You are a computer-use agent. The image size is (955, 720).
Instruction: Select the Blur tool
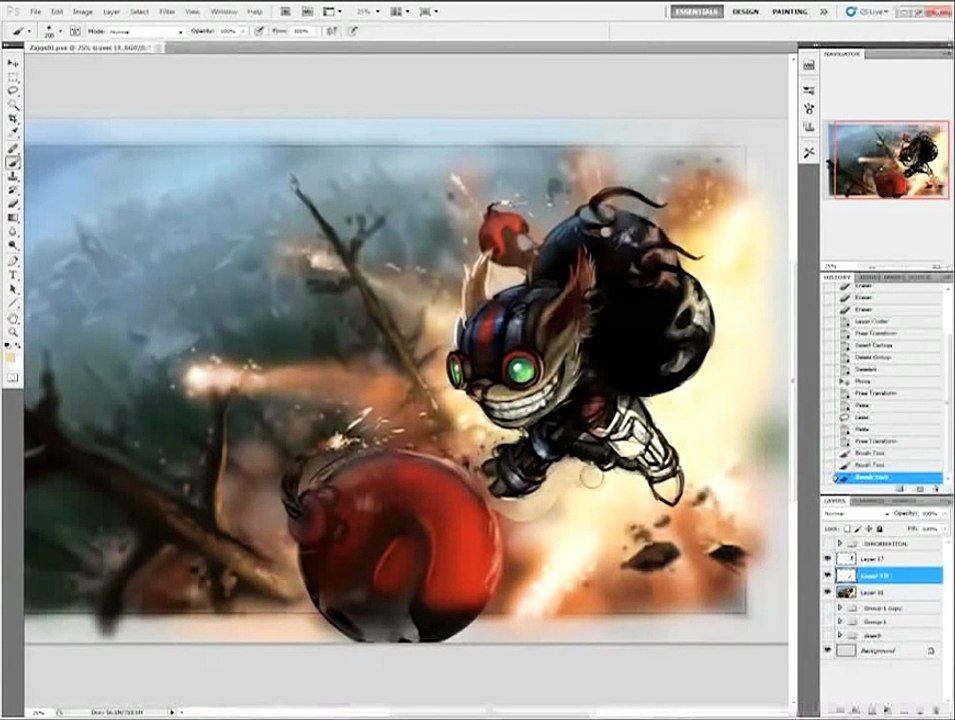click(13, 231)
